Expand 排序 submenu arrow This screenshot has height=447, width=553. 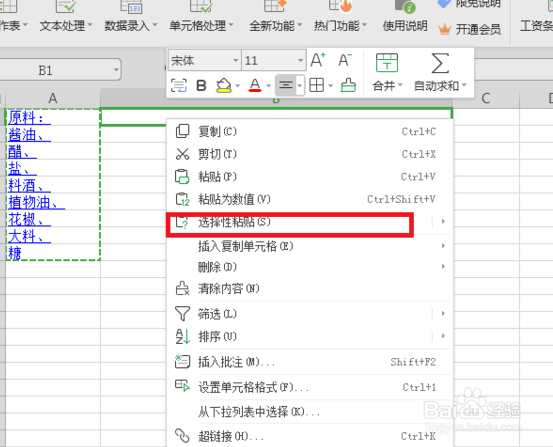pyautogui.click(x=443, y=336)
